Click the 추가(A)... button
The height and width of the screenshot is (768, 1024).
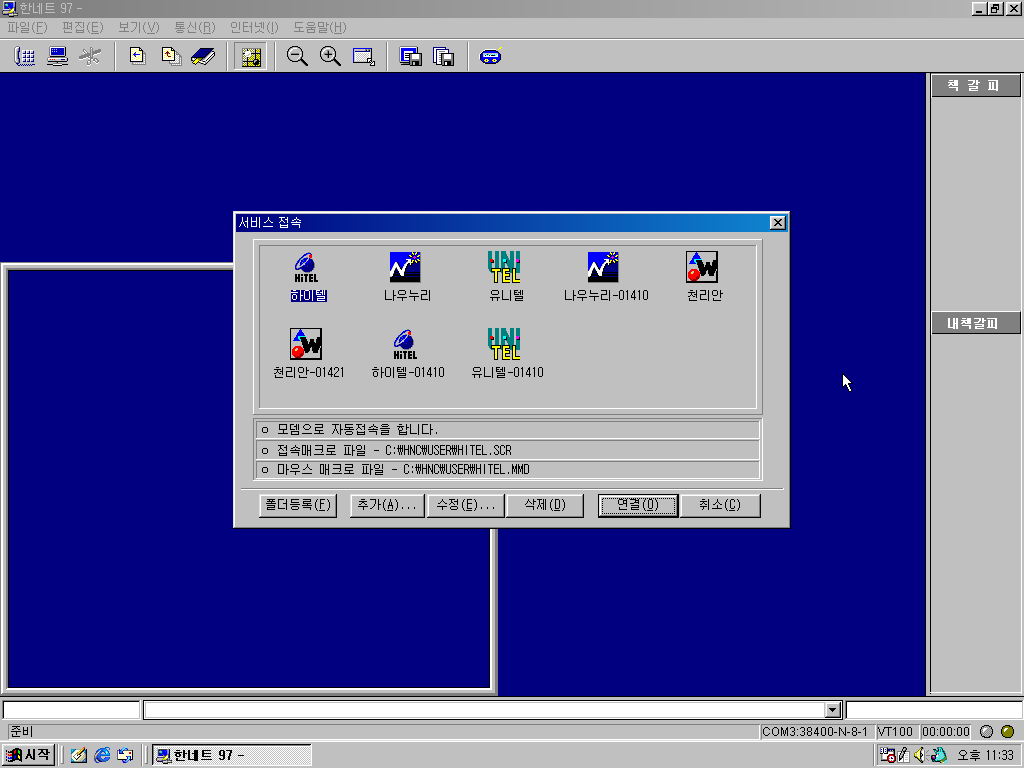coord(387,505)
